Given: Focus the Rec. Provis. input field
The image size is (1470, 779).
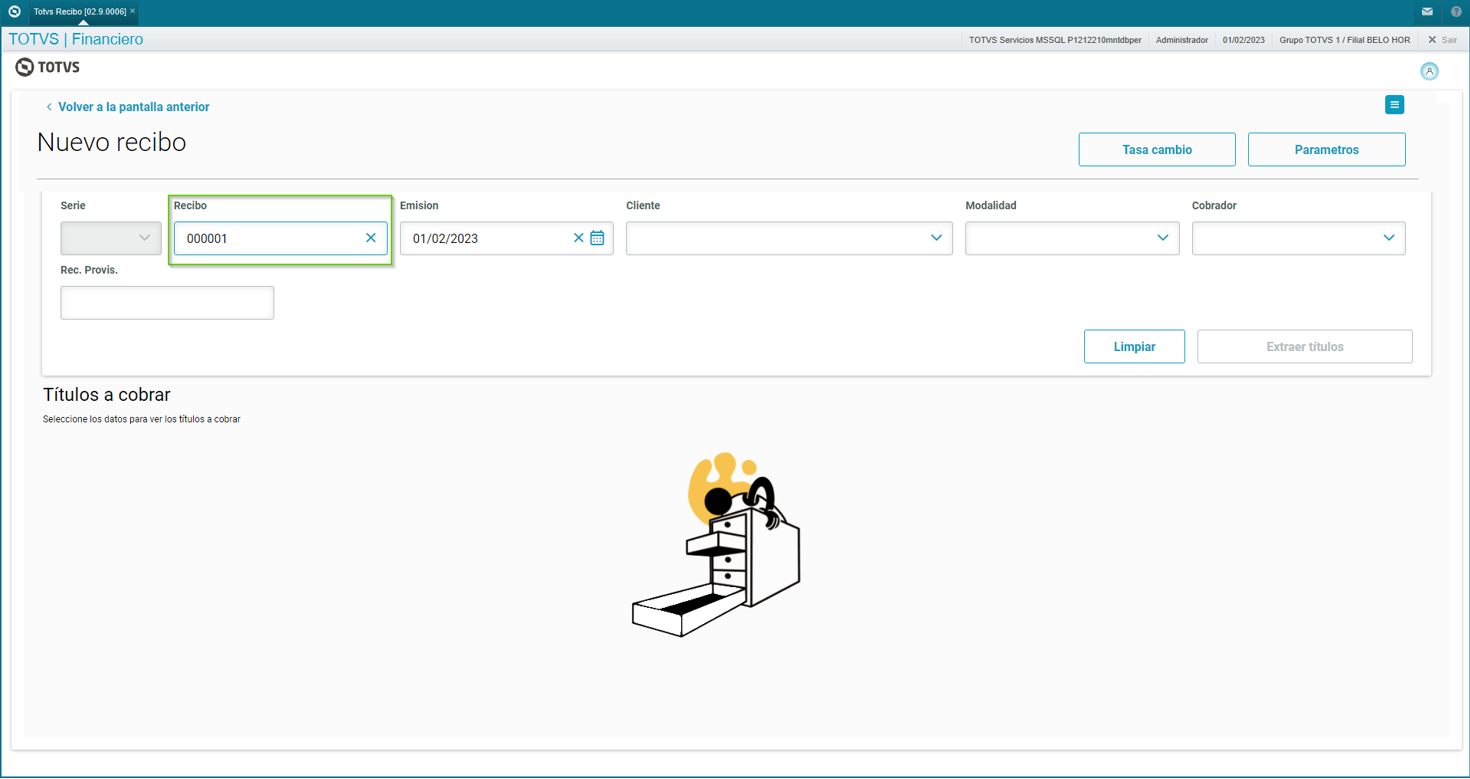Looking at the screenshot, I should 167,303.
